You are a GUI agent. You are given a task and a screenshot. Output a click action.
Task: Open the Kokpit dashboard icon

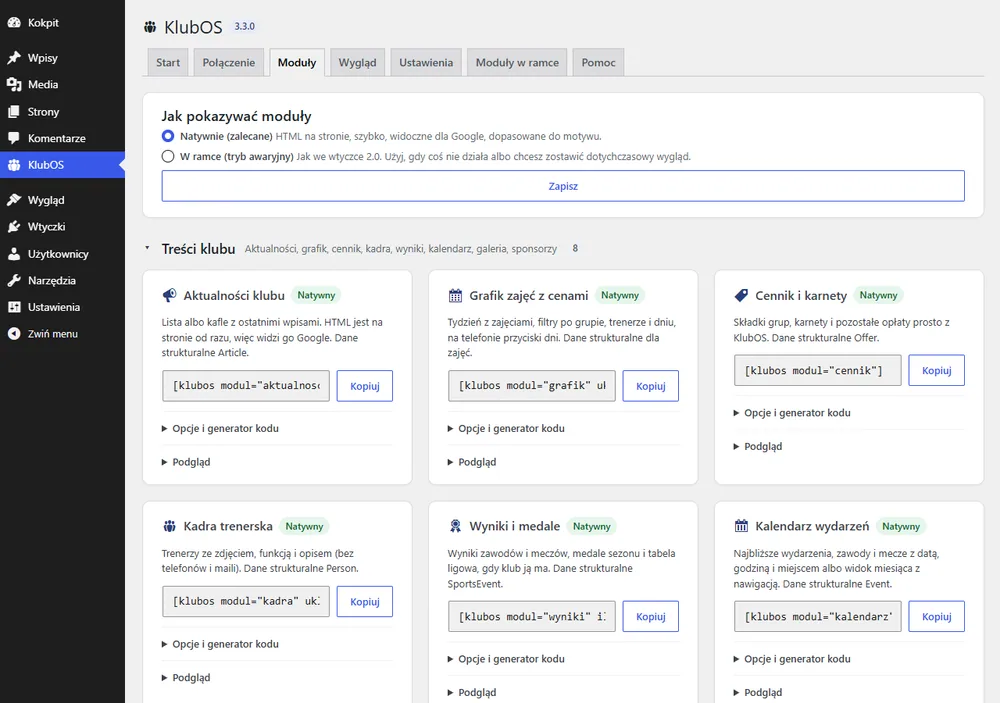click(14, 23)
